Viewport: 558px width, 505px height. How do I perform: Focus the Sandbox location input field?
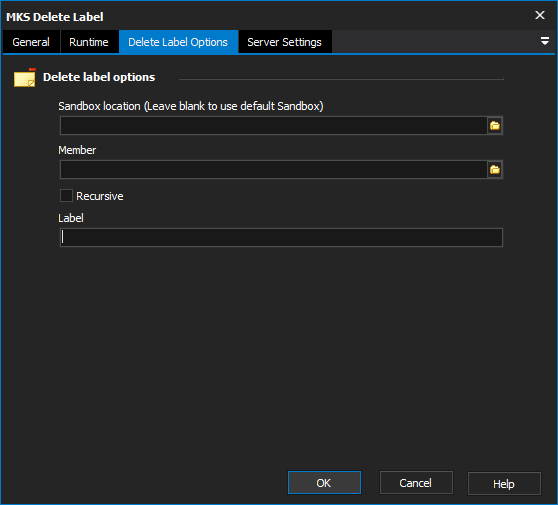[274, 126]
